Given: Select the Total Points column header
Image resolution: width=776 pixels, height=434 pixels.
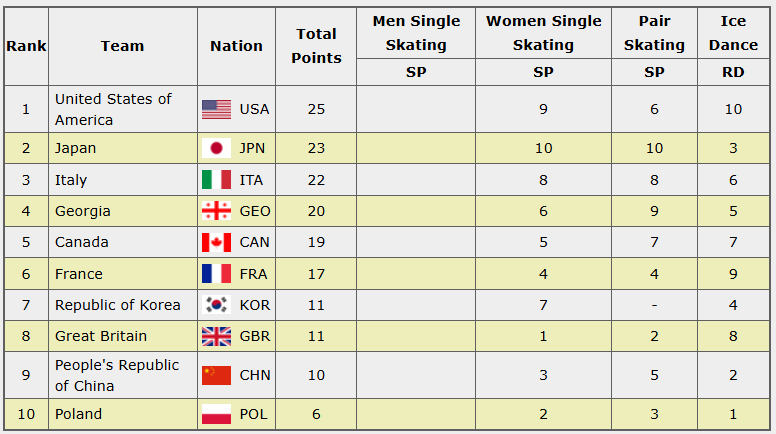Looking at the screenshot, I should coord(316,46).
